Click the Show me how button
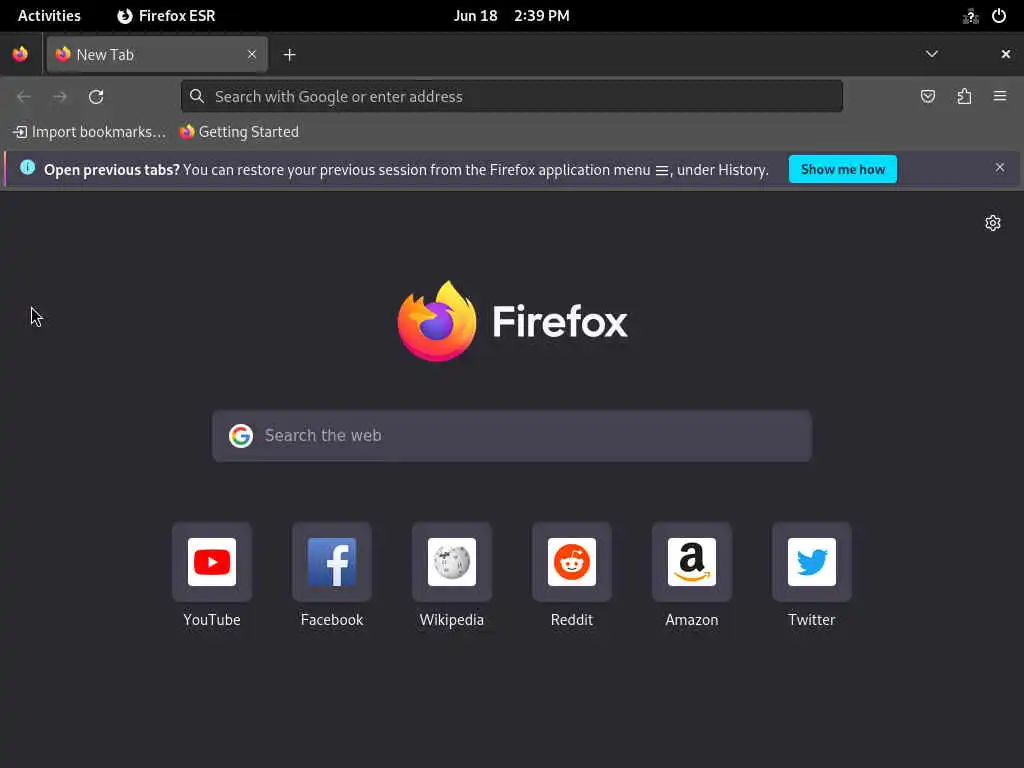The image size is (1024, 768). click(x=842, y=169)
